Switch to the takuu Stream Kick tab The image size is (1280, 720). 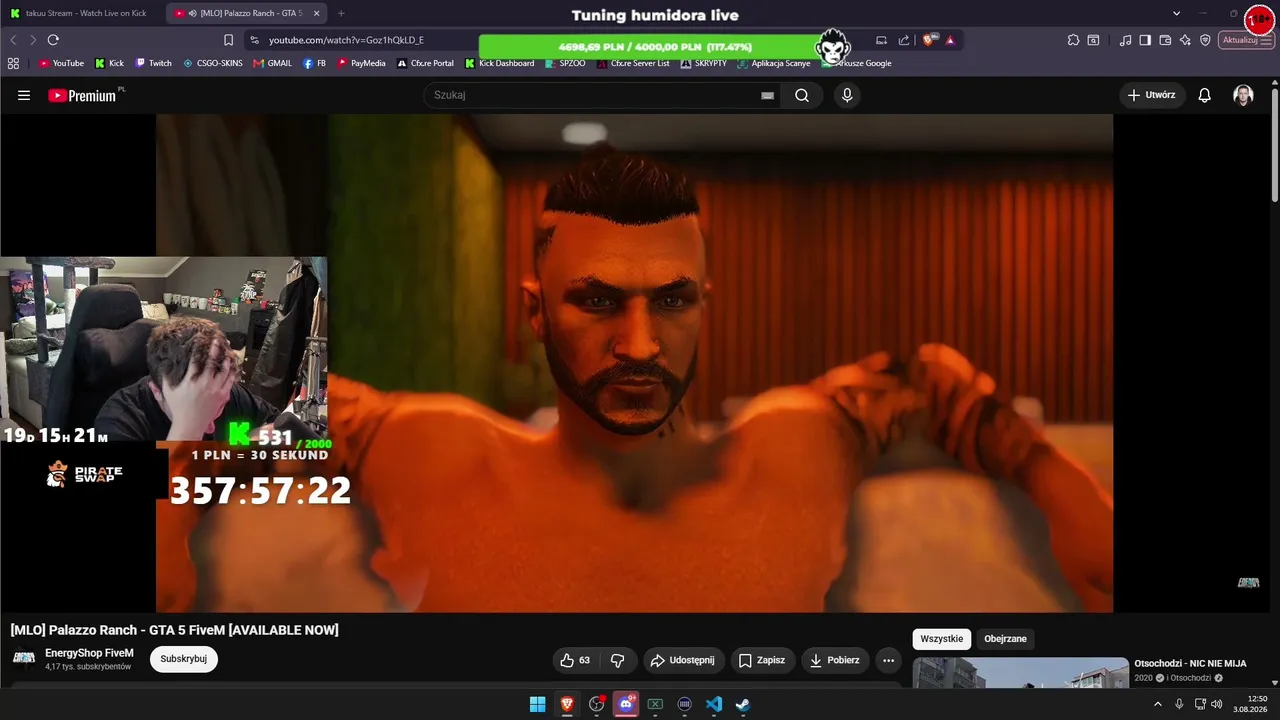pyautogui.click(x=84, y=13)
